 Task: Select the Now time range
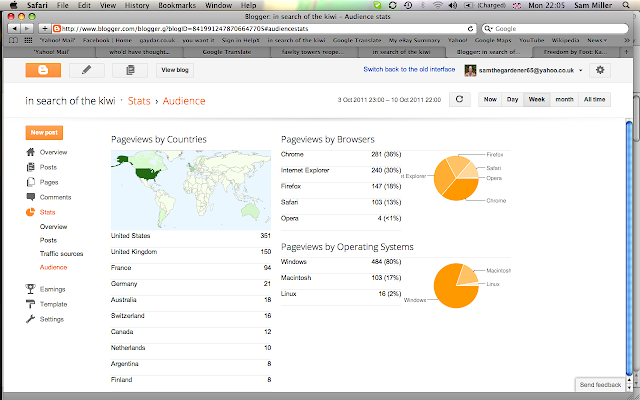point(490,99)
